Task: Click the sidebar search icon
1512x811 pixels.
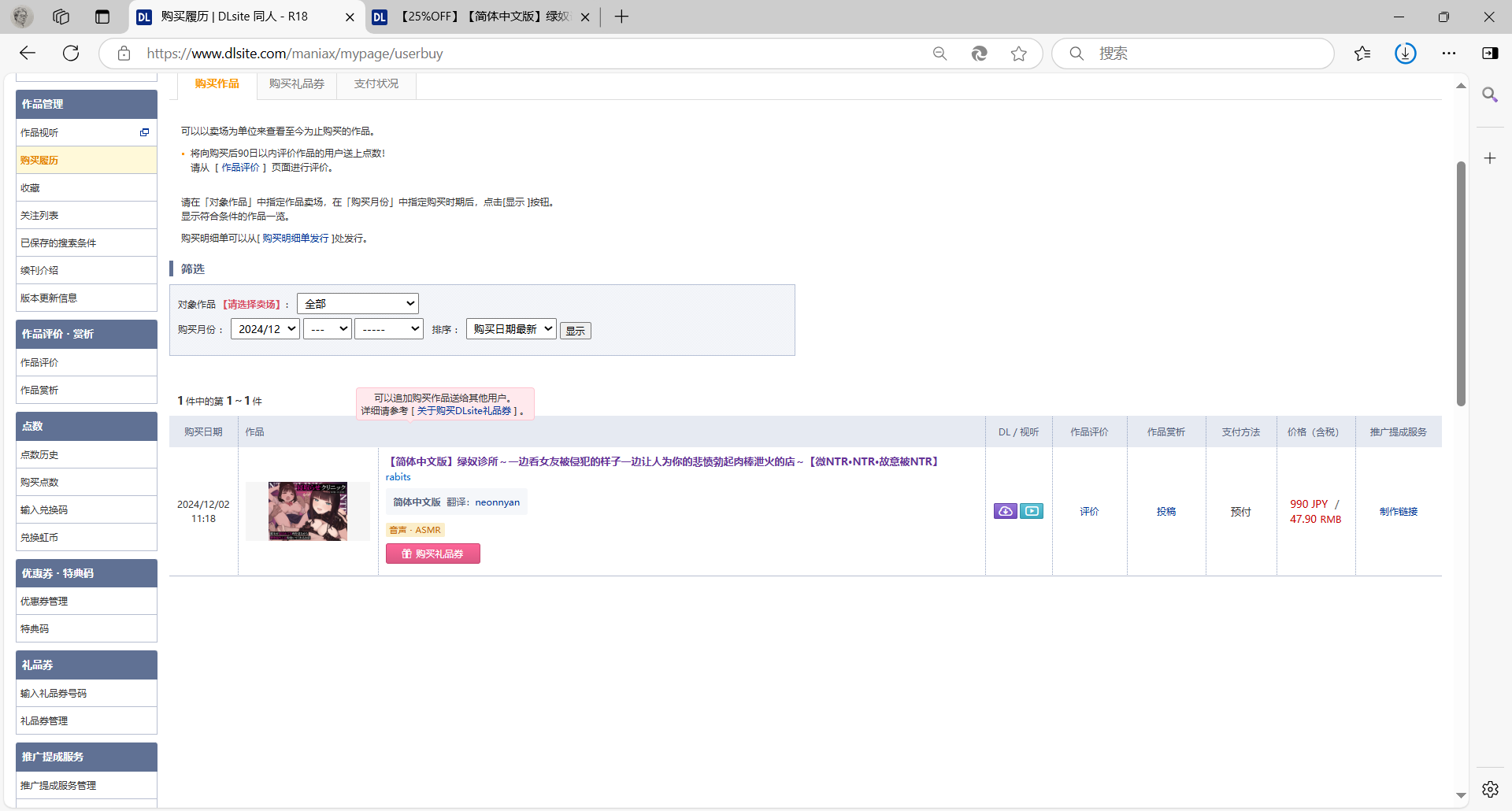Action: click(1490, 95)
